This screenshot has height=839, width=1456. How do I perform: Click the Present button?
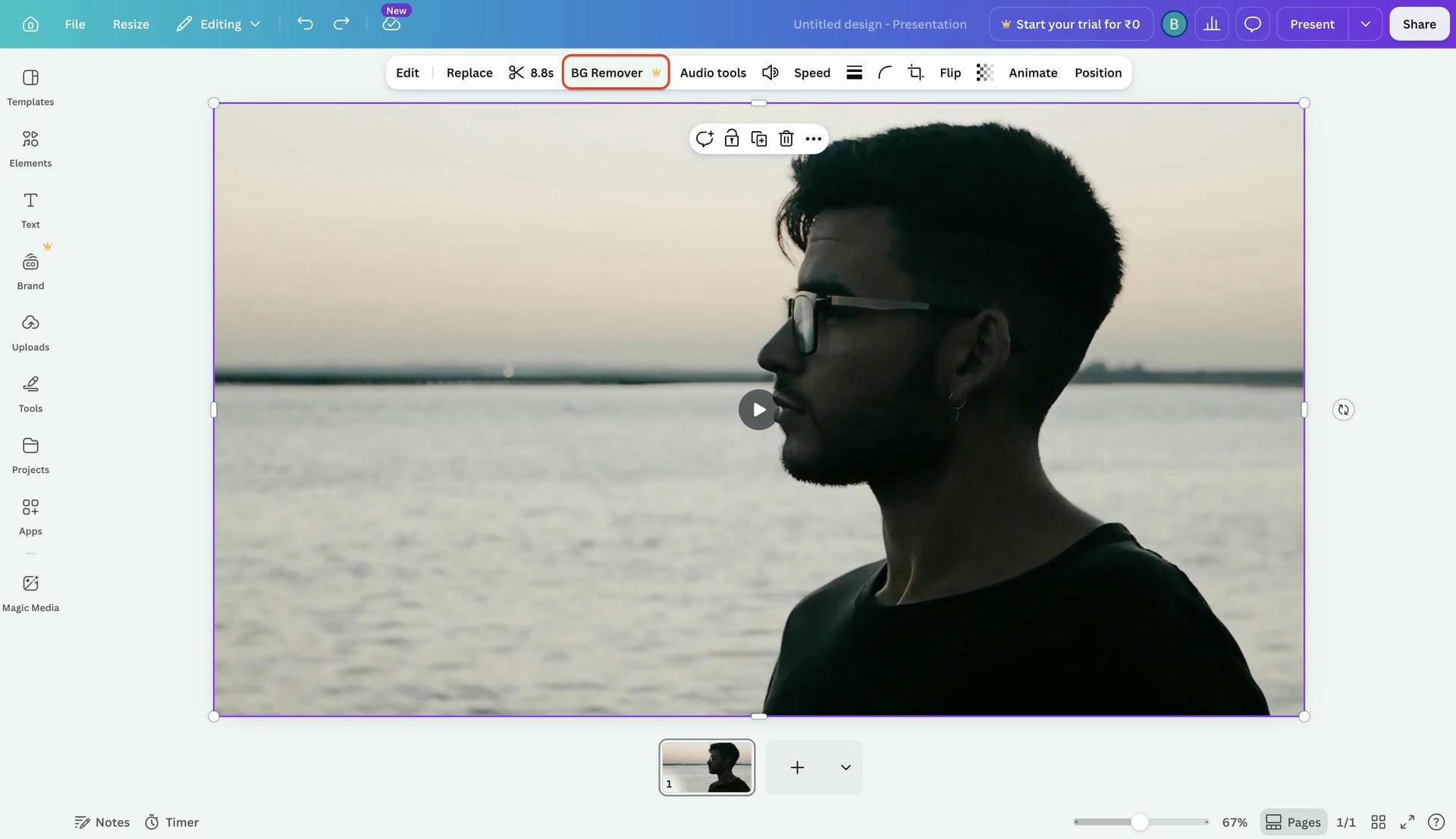(x=1312, y=24)
